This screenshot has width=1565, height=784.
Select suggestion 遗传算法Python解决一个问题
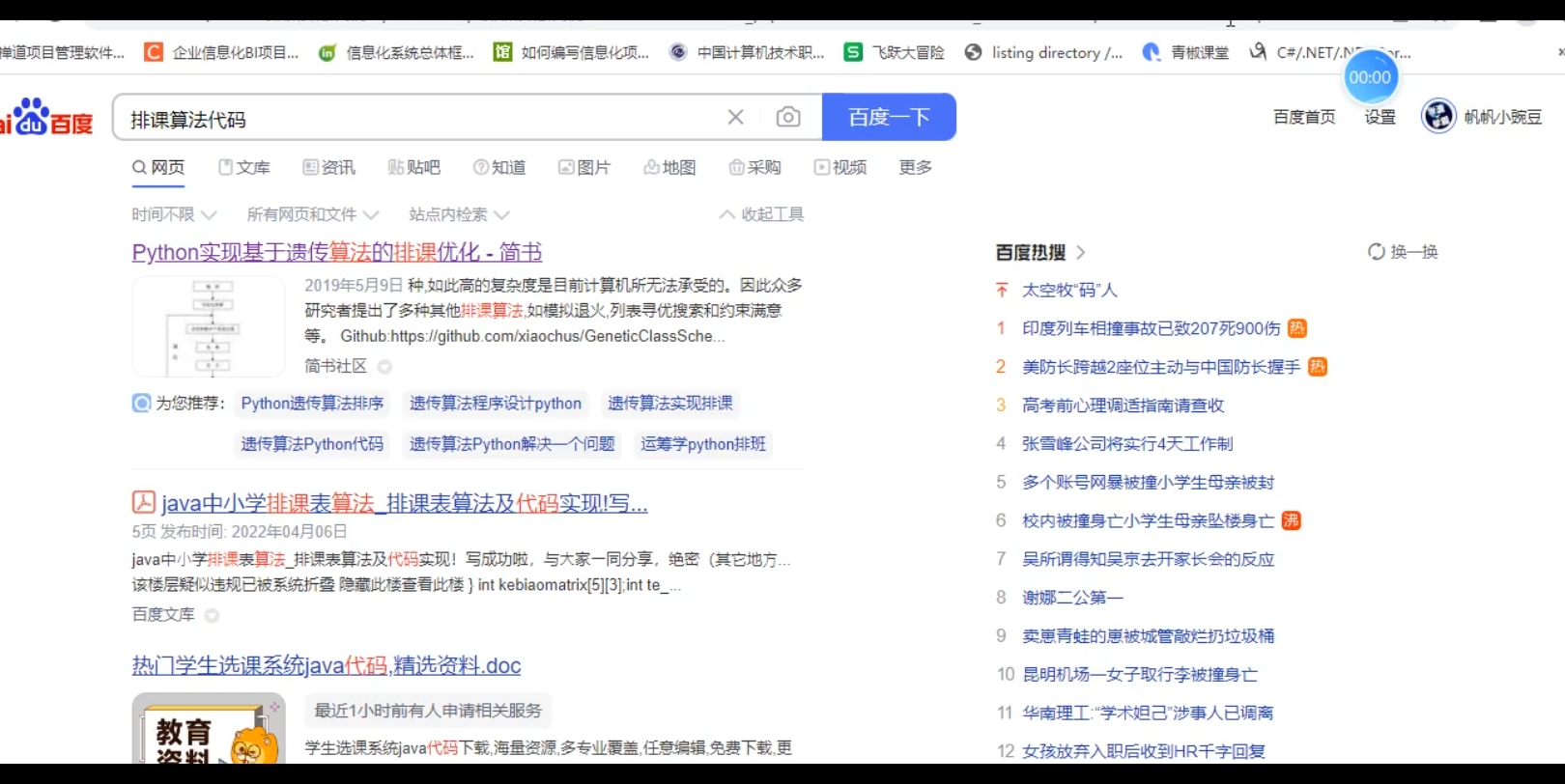tap(512, 444)
